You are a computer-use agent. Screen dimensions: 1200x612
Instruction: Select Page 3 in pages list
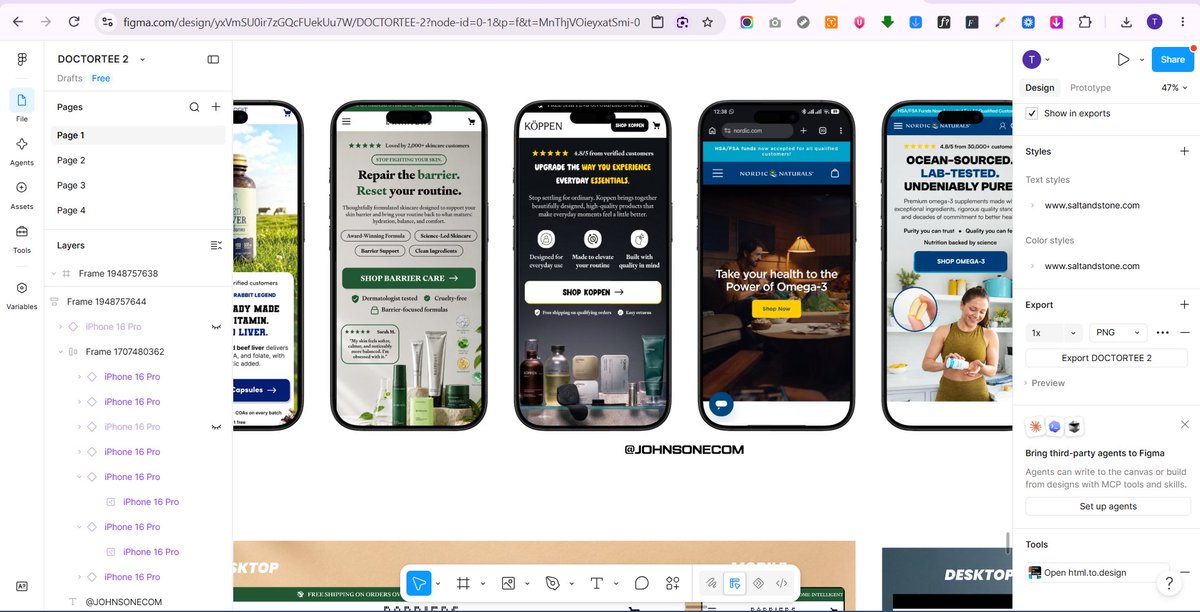[137, 185]
